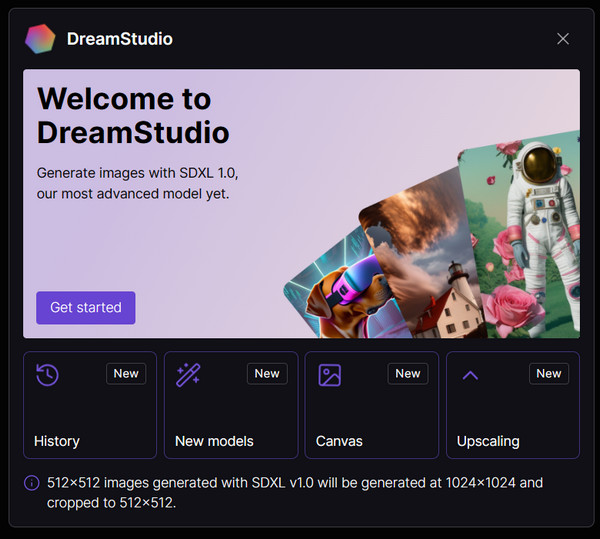Open the Upscaling feature card
This screenshot has width=600, height=539.
pos(513,405)
